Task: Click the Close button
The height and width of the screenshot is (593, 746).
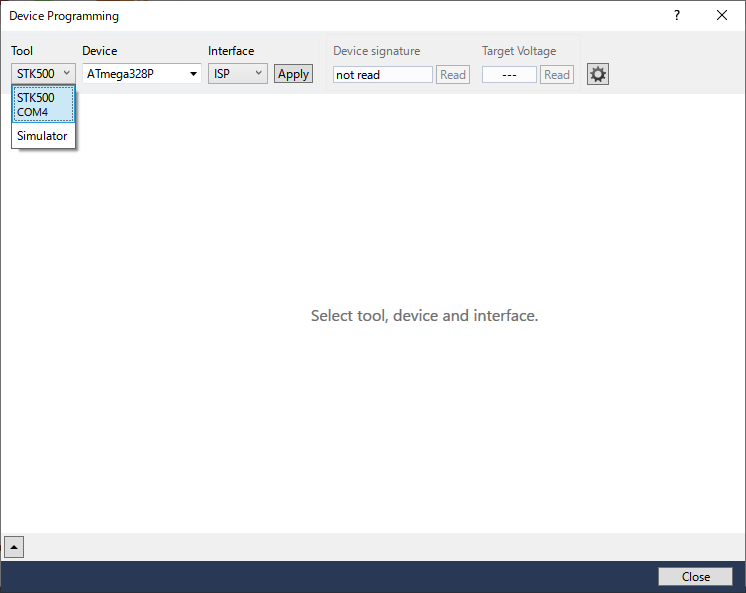Action: [x=696, y=577]
